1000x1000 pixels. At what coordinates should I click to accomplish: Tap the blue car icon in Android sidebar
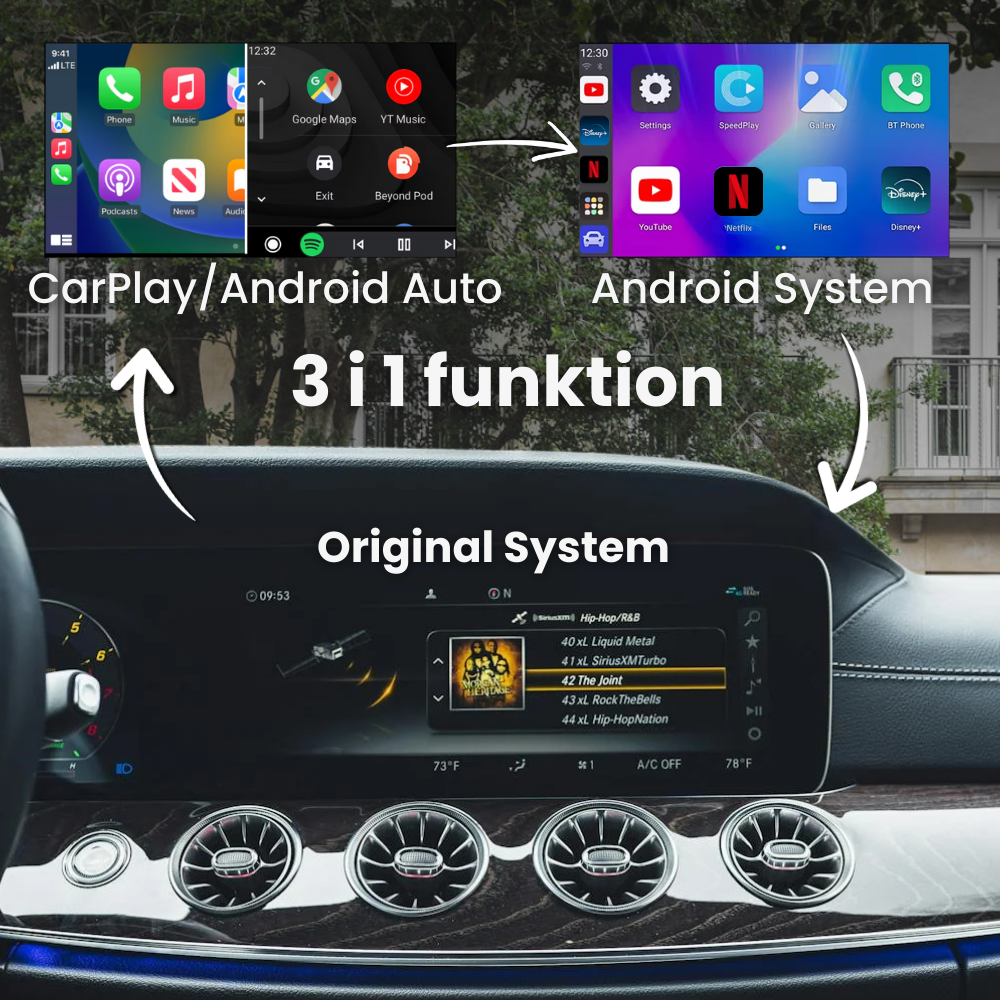594,239
